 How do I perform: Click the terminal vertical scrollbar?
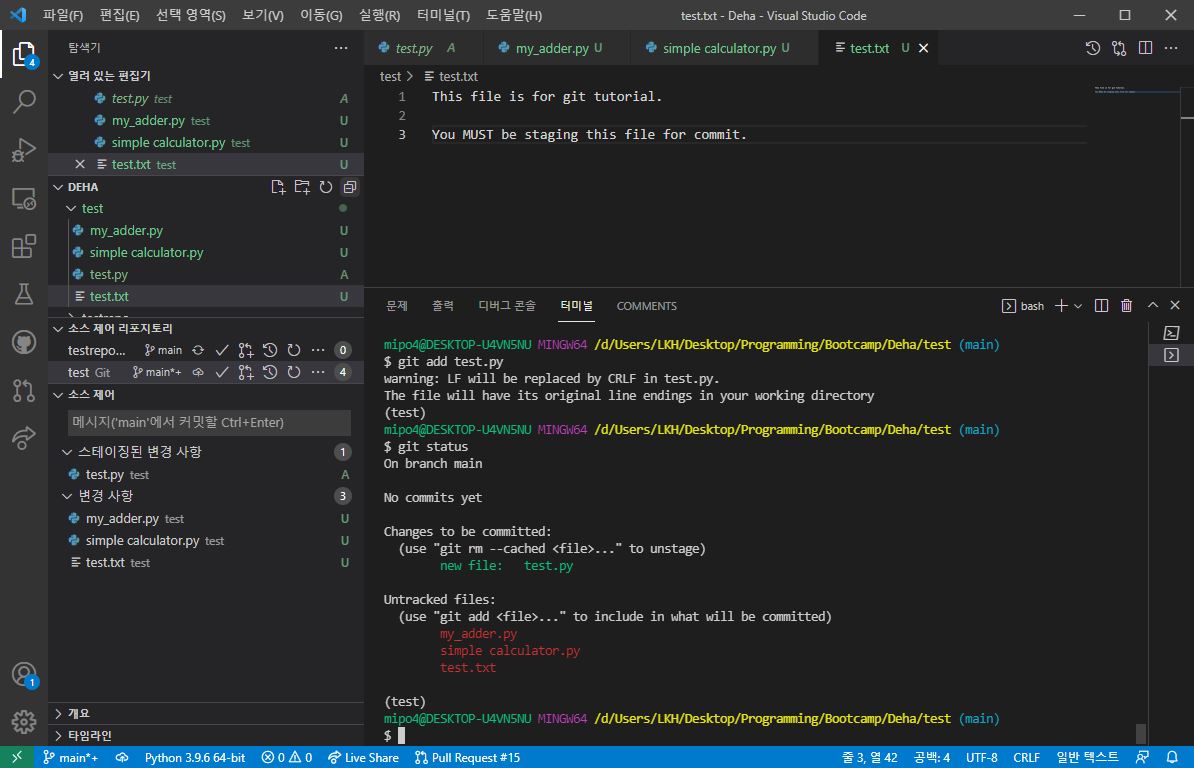pyautogui.click(x=1141, y=733)
